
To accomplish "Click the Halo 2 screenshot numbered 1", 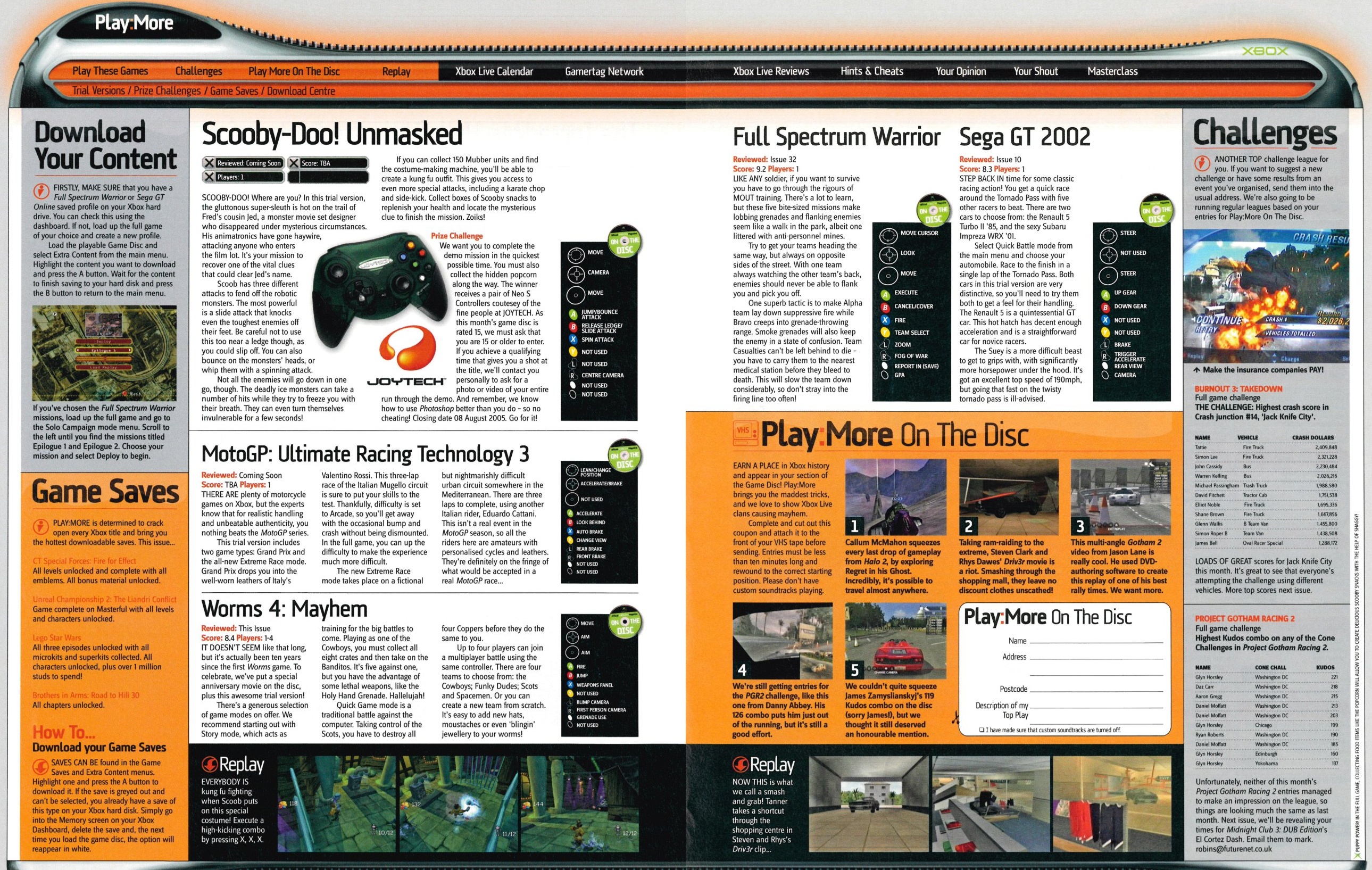I will (x=896, y=498).
